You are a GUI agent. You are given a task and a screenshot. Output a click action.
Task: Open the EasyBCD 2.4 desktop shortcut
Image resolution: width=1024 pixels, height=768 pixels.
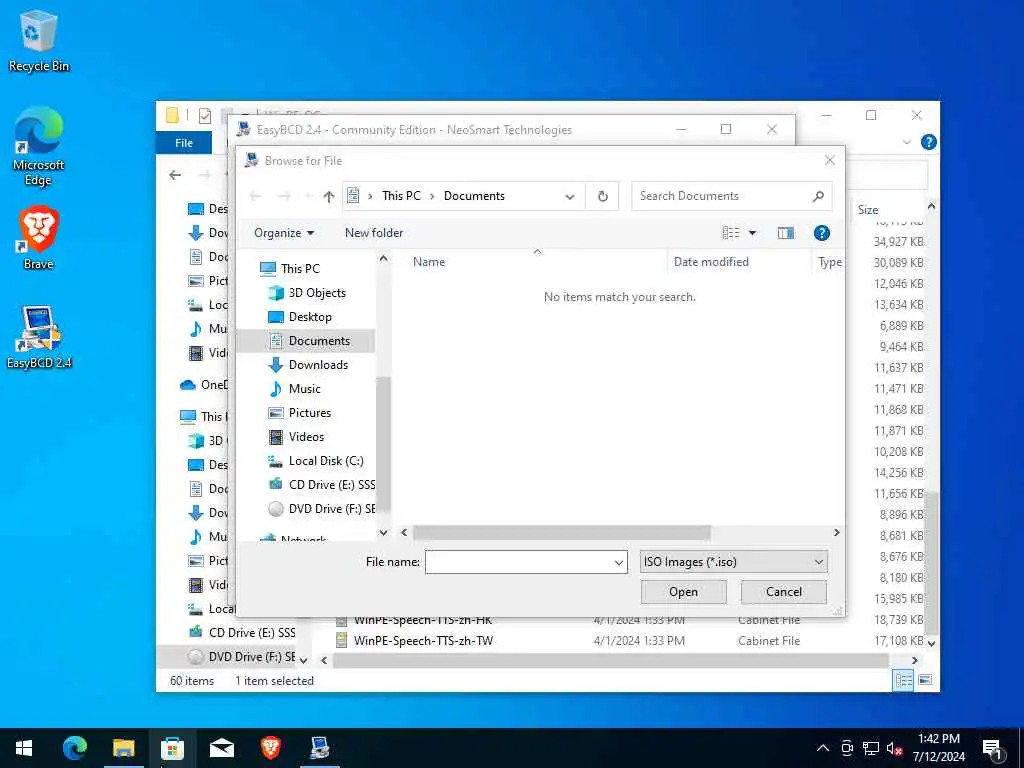click(x=39, y=337)
